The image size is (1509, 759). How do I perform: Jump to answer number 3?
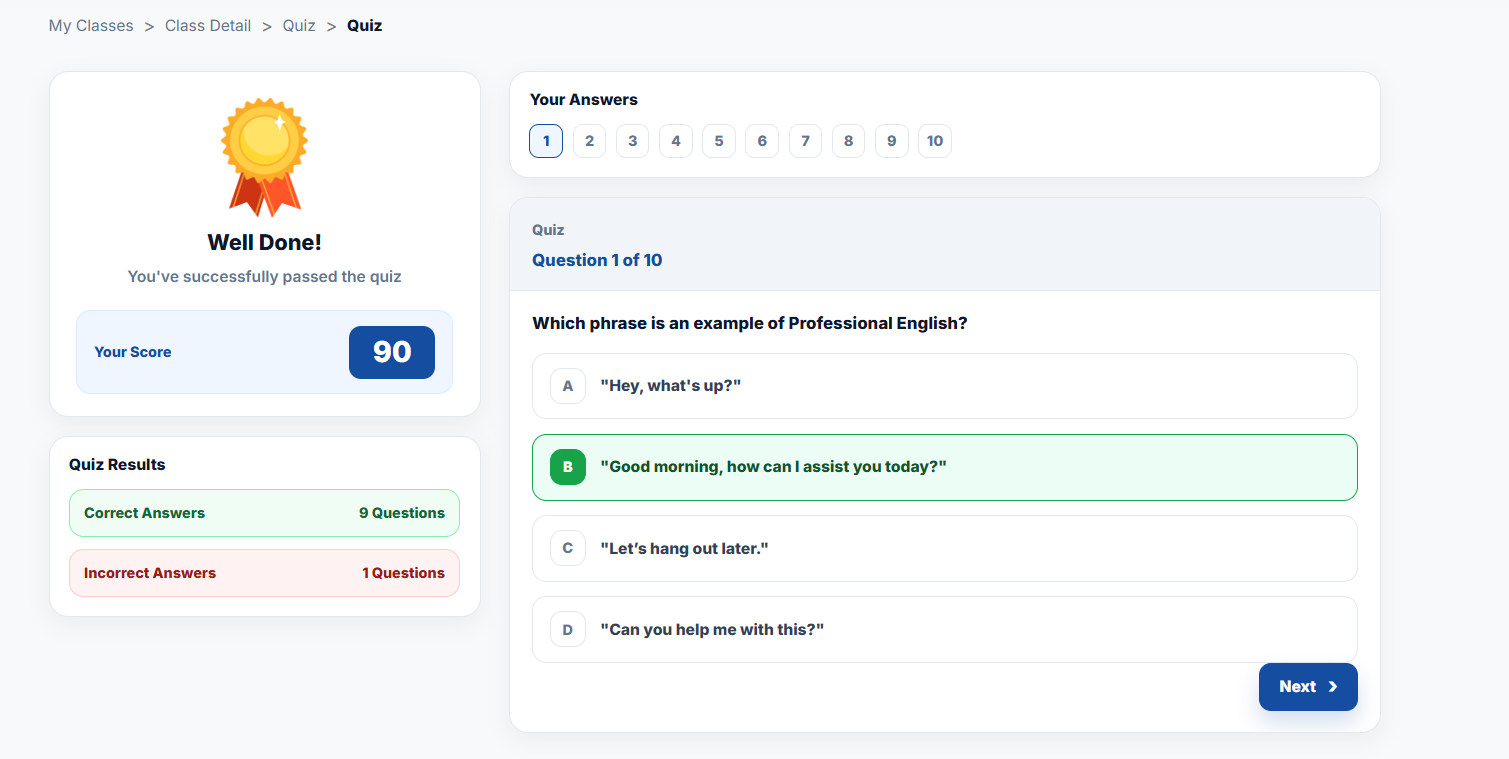[x=632, y=141]
